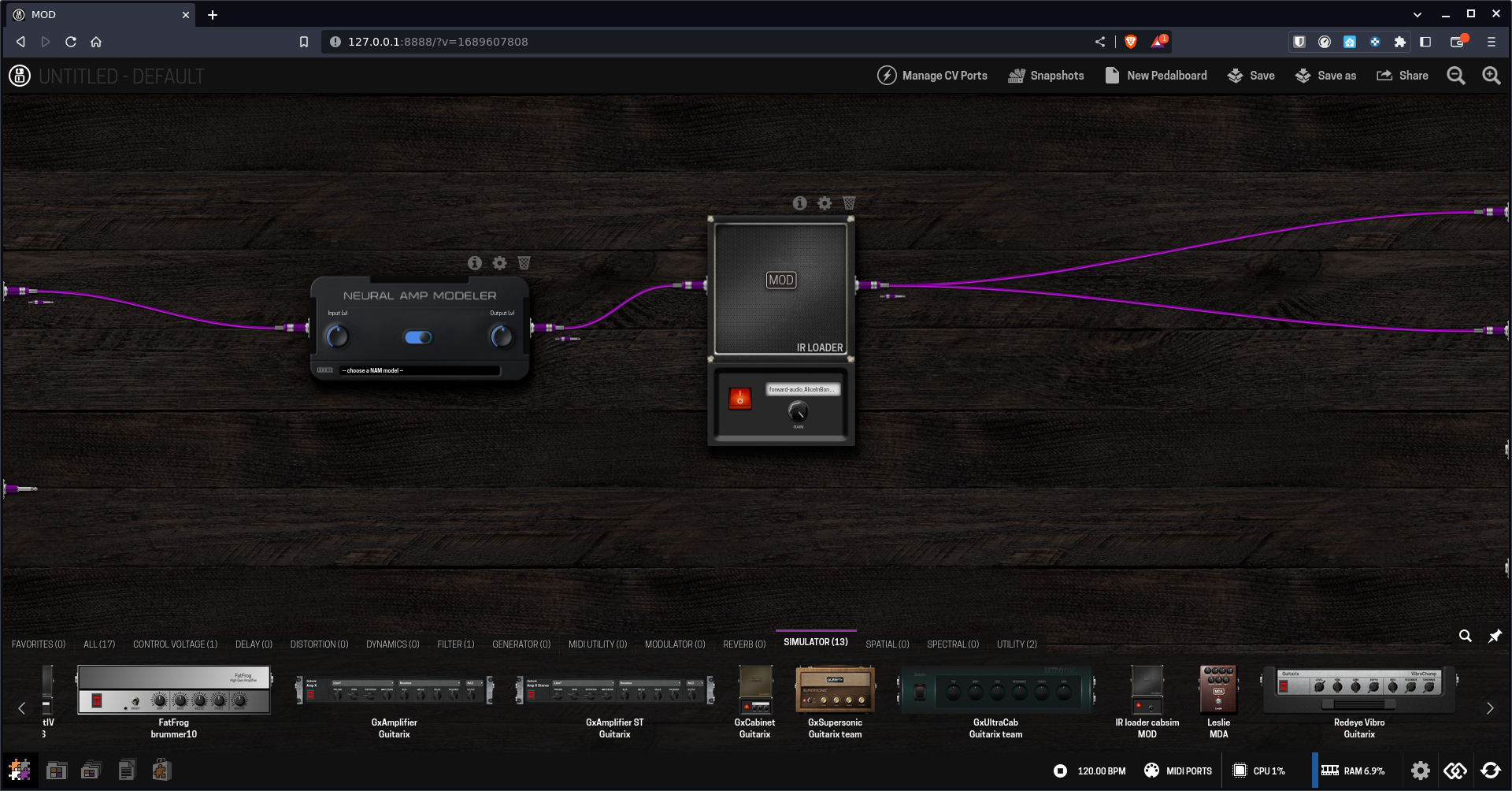The width and height of the screenshot is (1512, 791).
Task: Click the MOD logo icon
Action: click(20, 76)
